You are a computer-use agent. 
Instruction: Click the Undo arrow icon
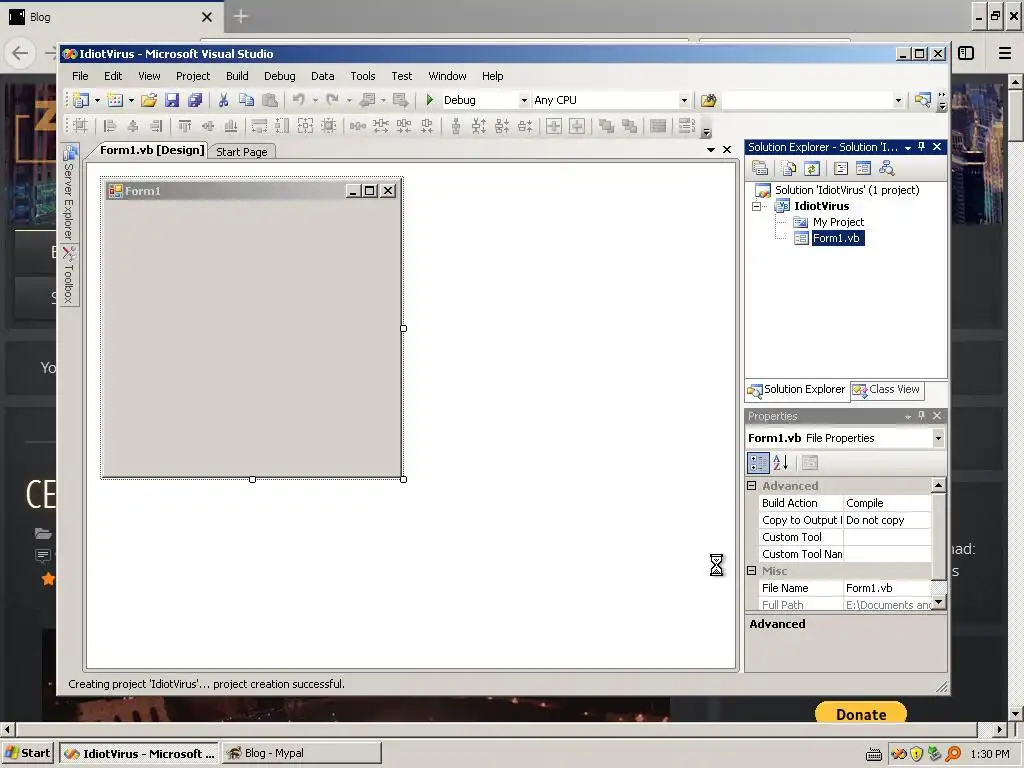coord(298,100)
